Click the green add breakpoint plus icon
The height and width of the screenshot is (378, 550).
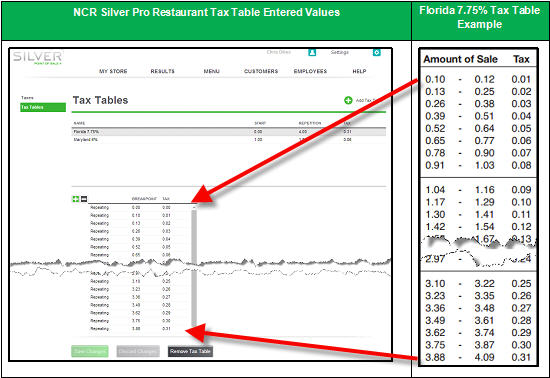coord(76,199)
